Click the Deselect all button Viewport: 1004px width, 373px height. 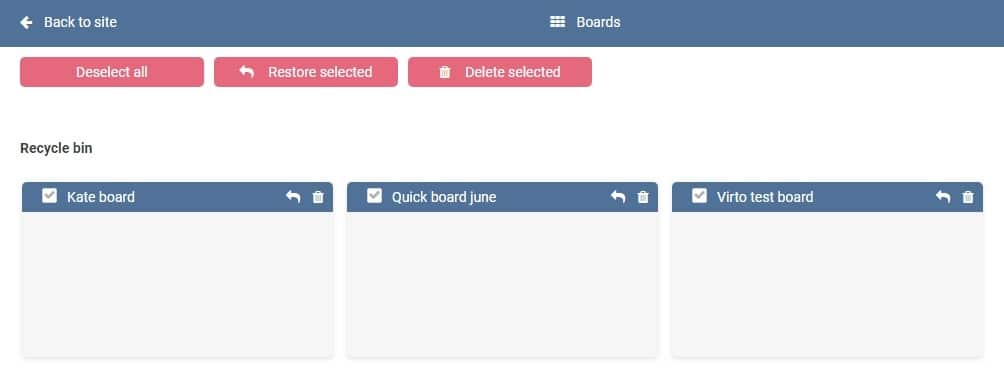click(112, 72)
